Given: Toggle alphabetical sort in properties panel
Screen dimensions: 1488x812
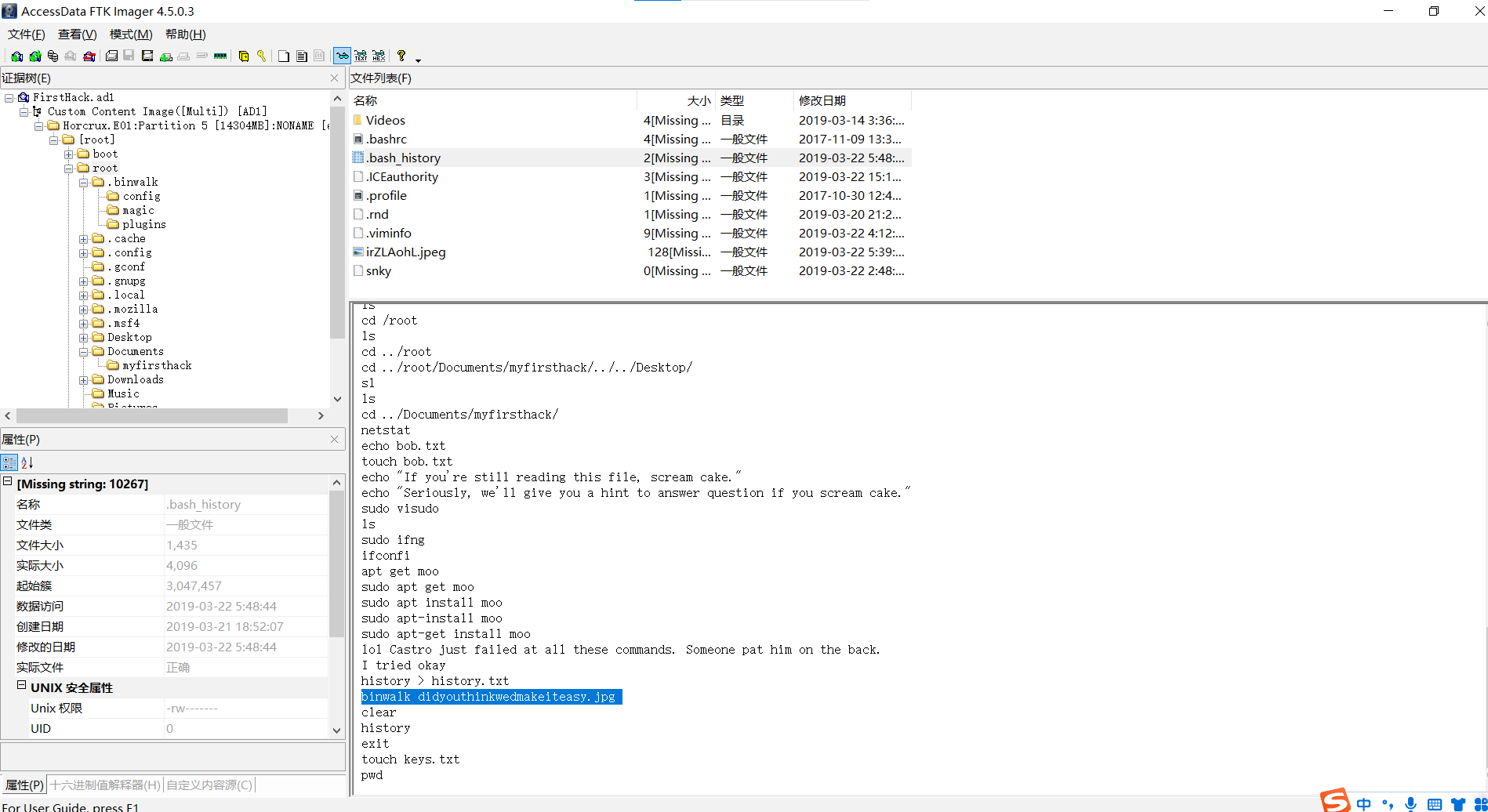Looking at the screenshot, I should (x=27, y=462).
